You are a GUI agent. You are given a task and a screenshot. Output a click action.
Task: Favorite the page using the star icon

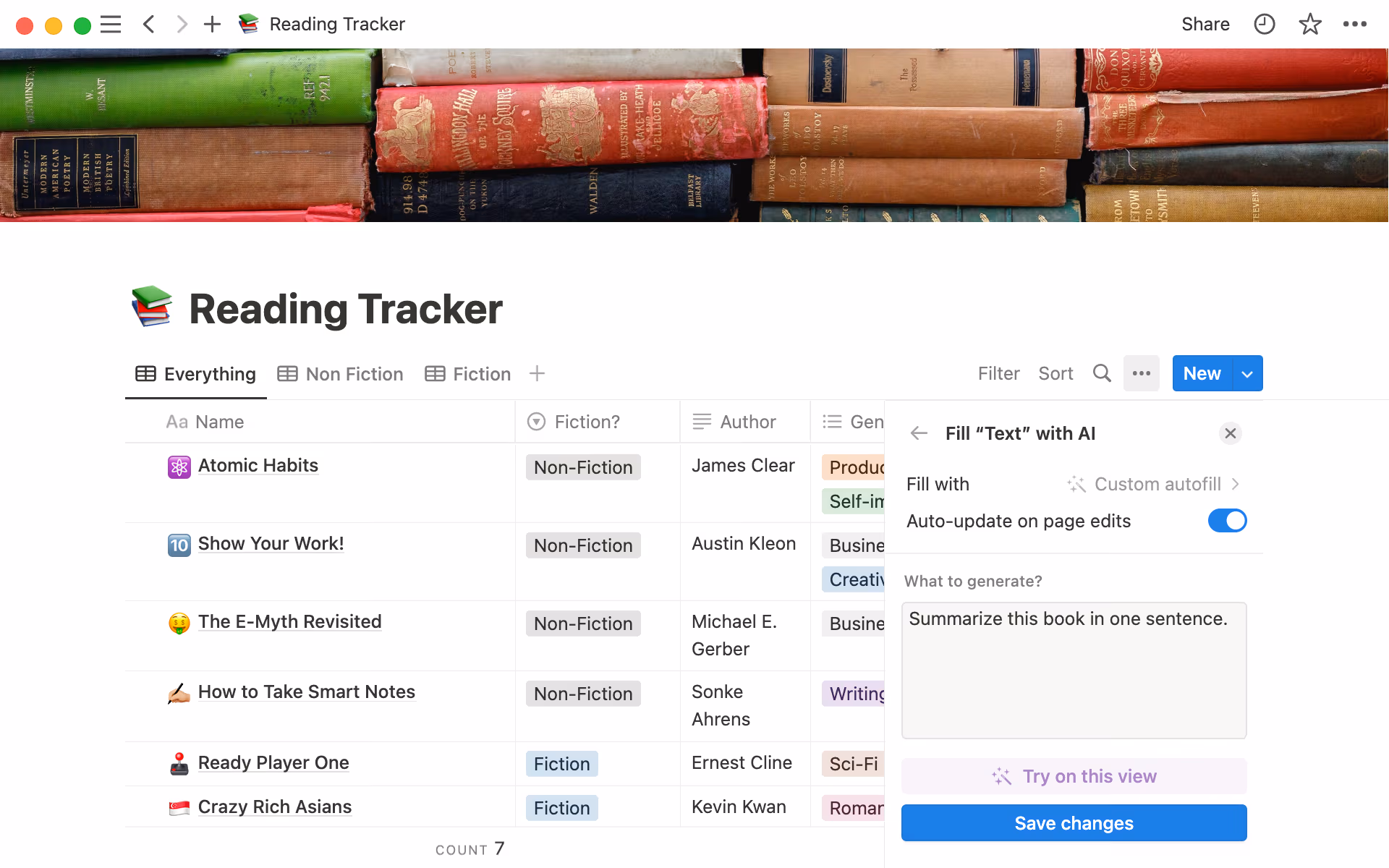pos(1309,24)
